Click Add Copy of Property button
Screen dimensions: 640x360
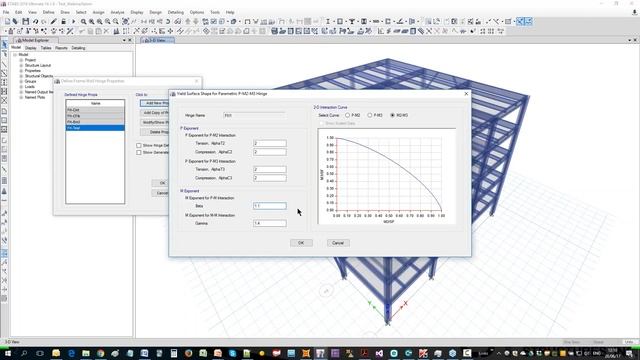pos(155,113)
